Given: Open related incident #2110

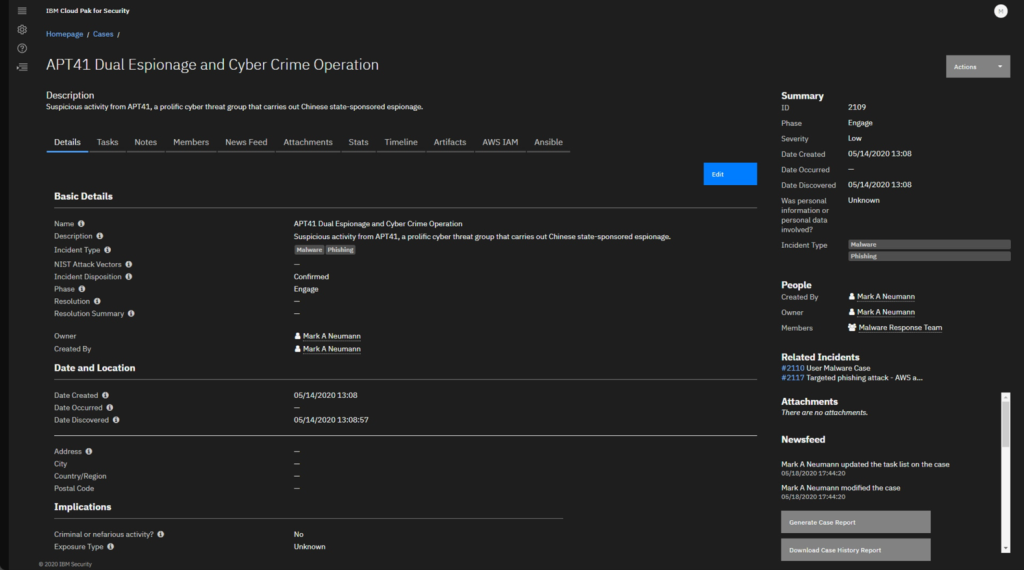Looking at the screenshot, I should click(793, 368).
